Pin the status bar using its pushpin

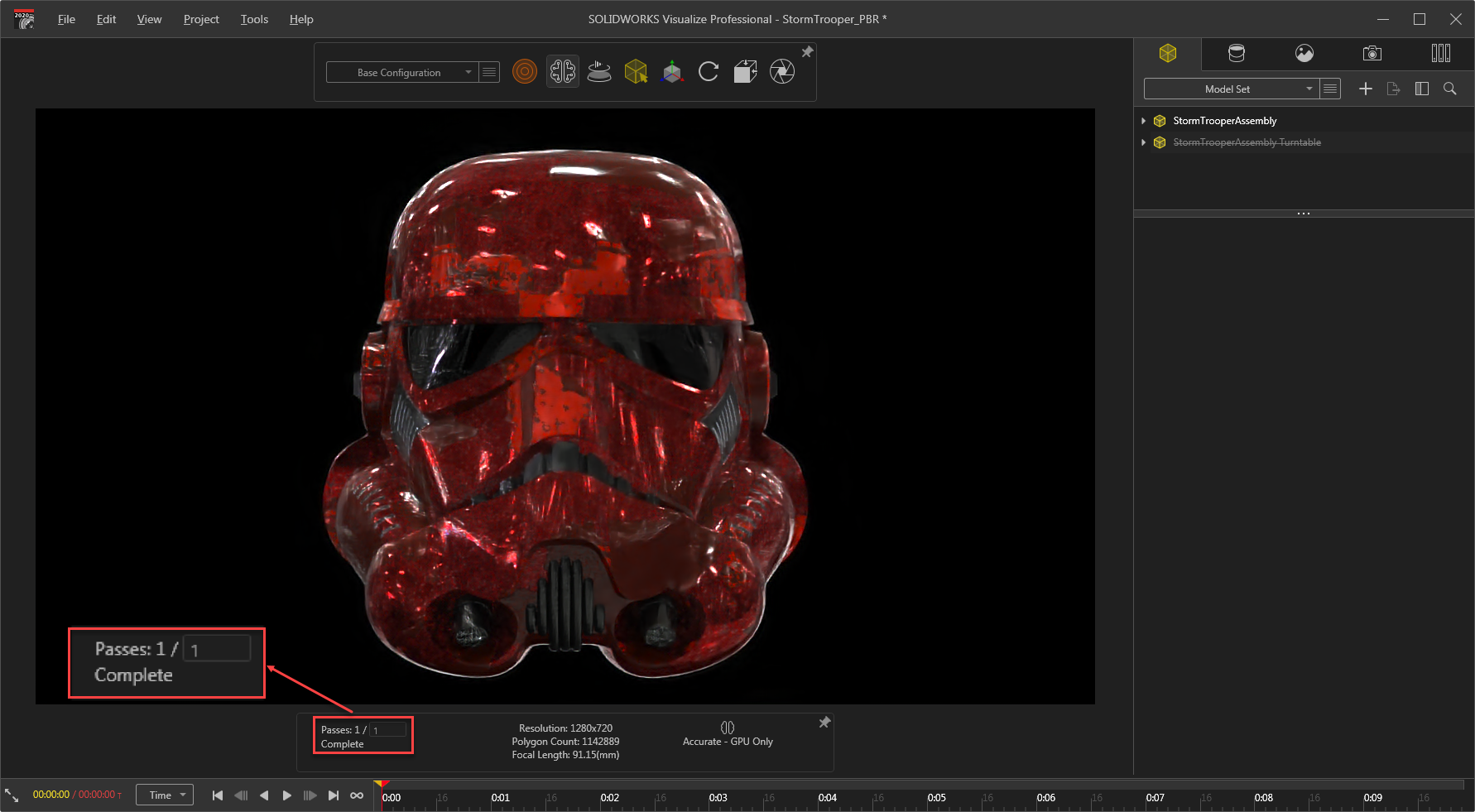[x=824, y=723]
